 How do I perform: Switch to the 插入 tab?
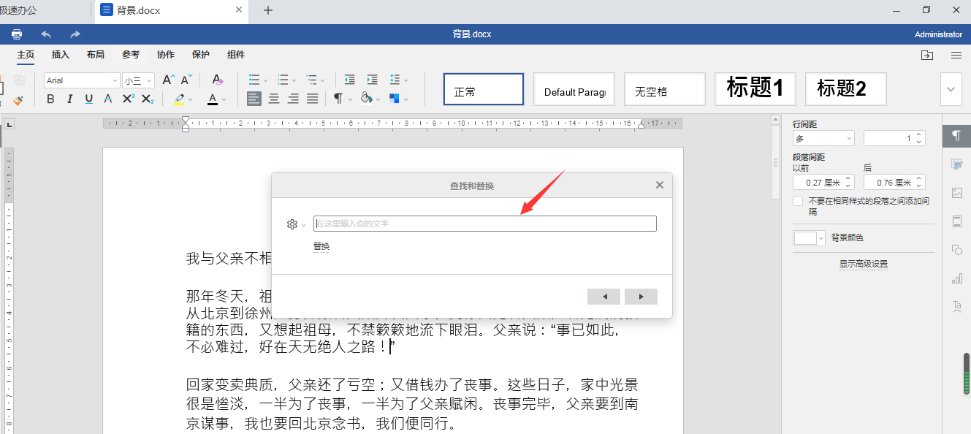61,54
